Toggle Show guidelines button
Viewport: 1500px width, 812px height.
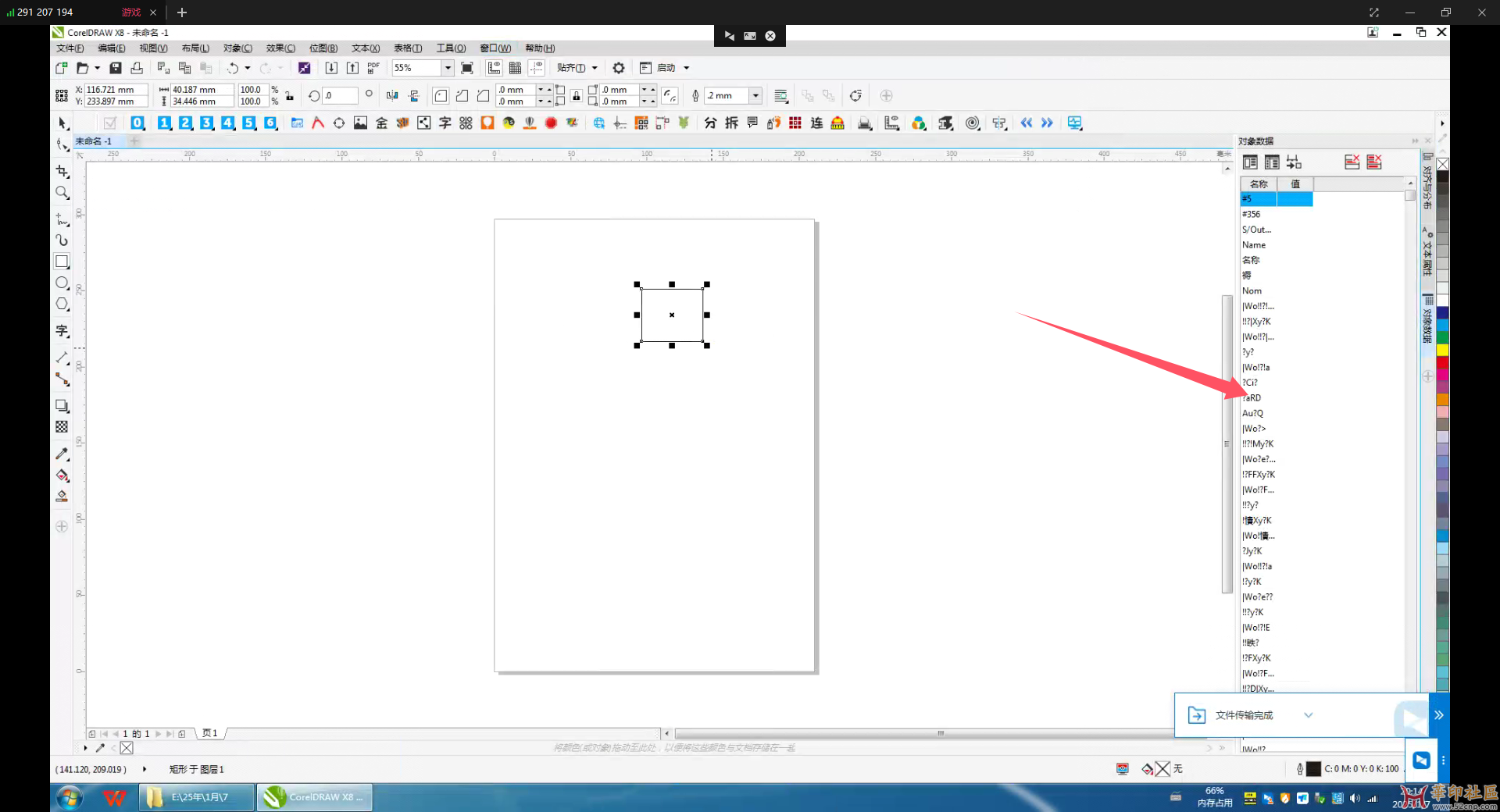pyautogui.click(x=537, y=68)
